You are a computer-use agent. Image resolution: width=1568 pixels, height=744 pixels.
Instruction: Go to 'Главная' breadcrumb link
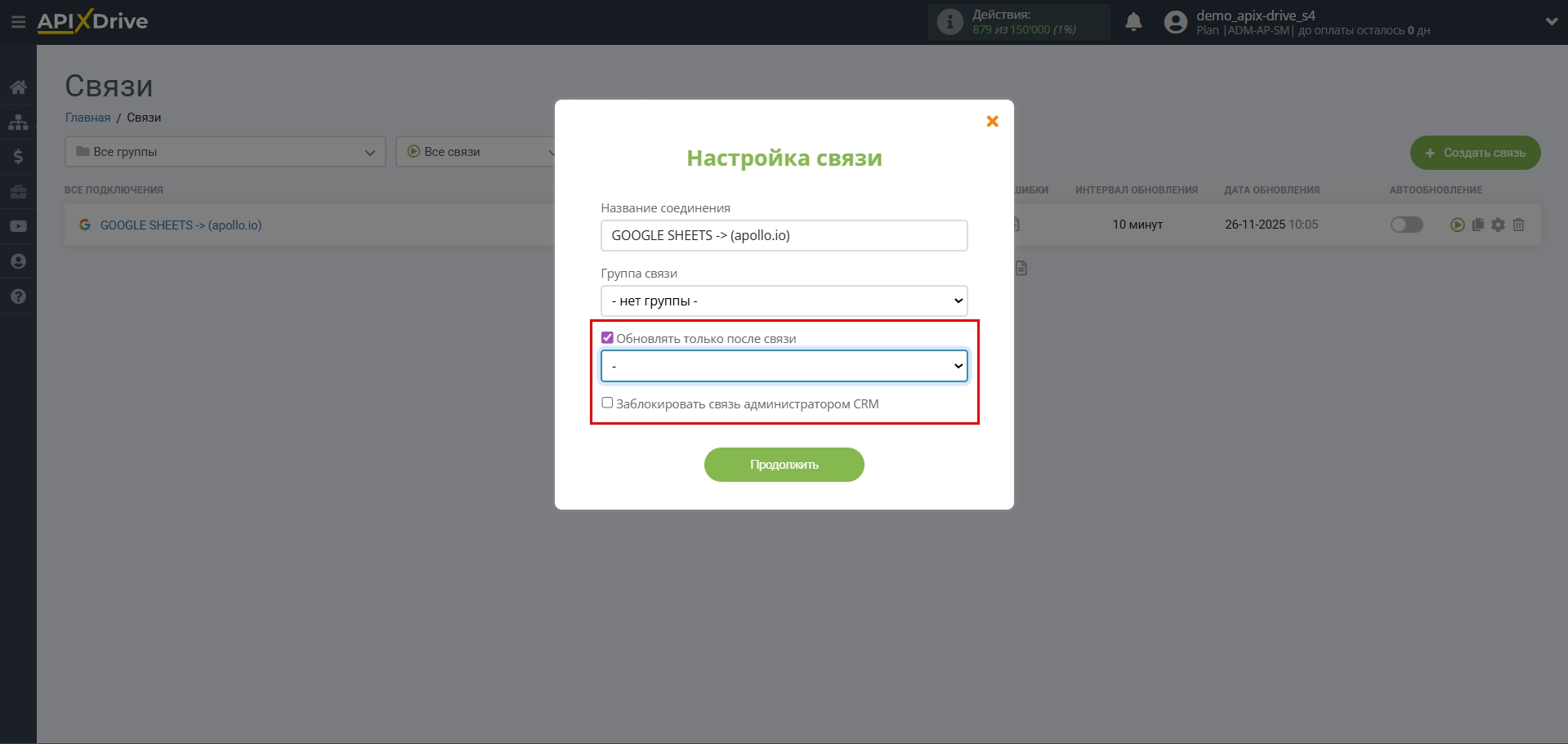[x=87, y=117]
